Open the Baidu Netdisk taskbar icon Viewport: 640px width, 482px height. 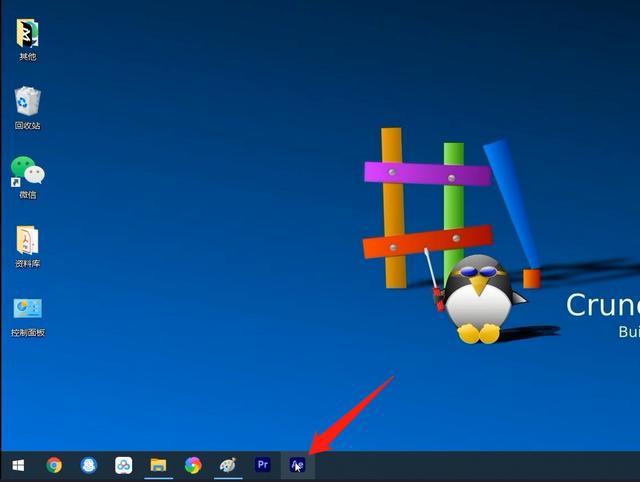point(124,465)
